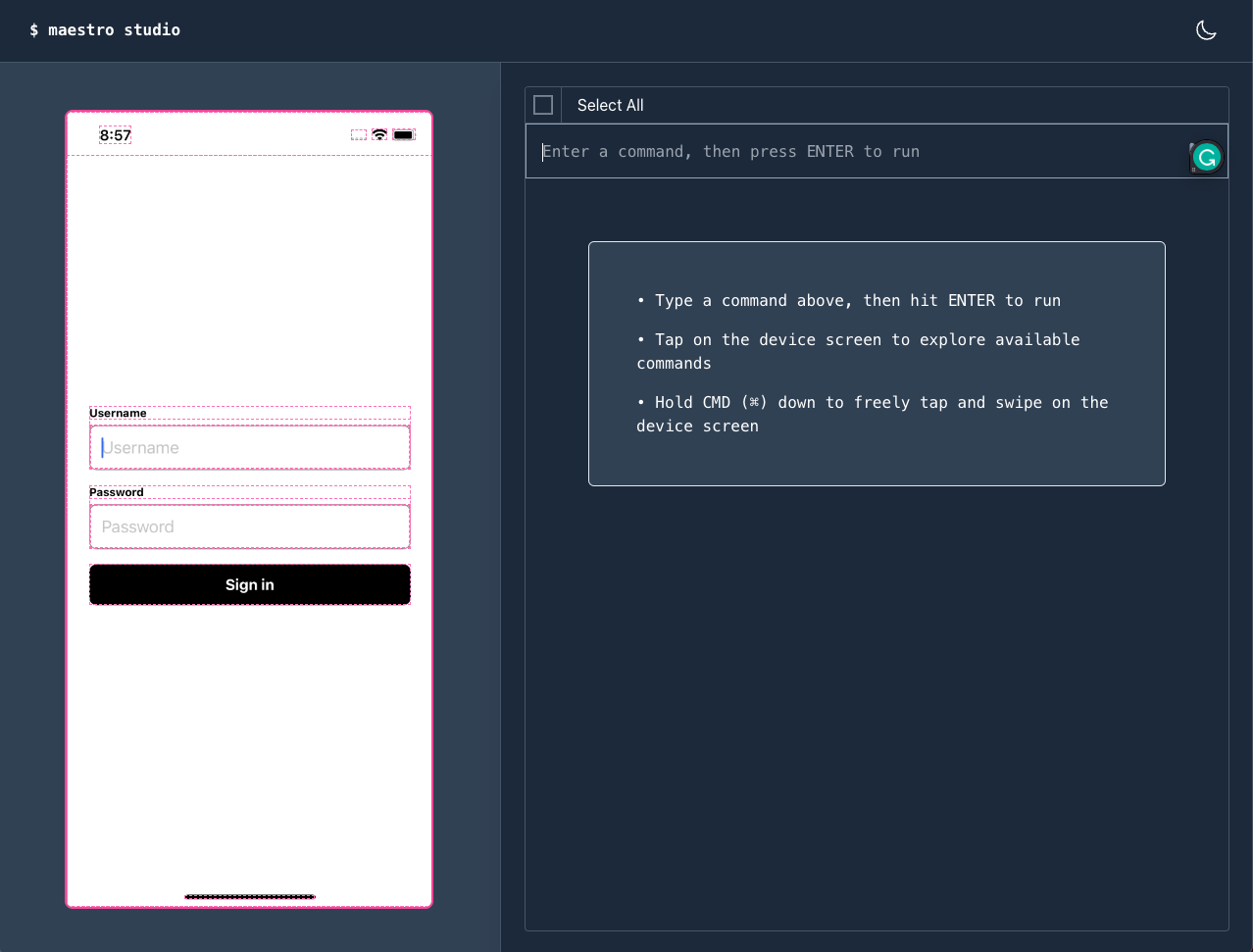The width and height of the screenshot is (1253, 952).
Task: Click the instructions hint panel
Action: tap(877, 364)
